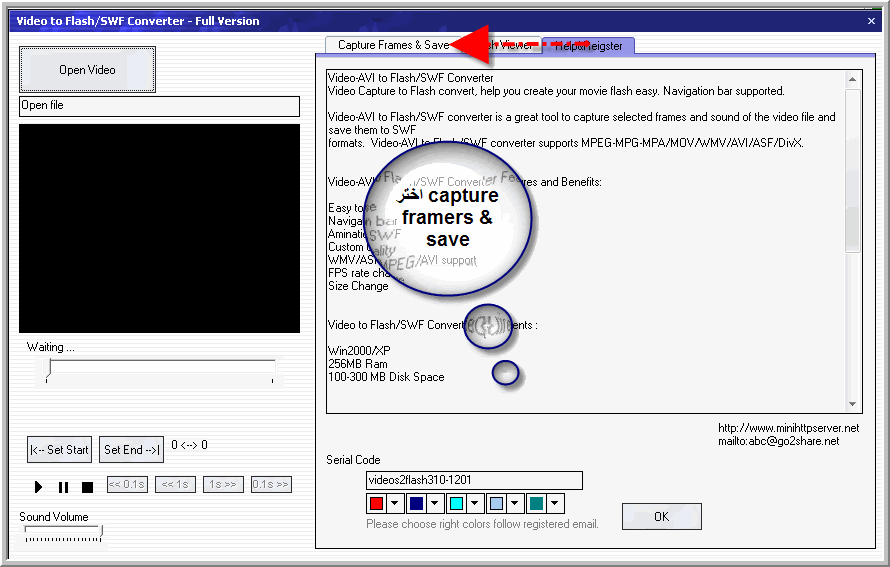Confirm registration with the OK button

click(661, 516)
